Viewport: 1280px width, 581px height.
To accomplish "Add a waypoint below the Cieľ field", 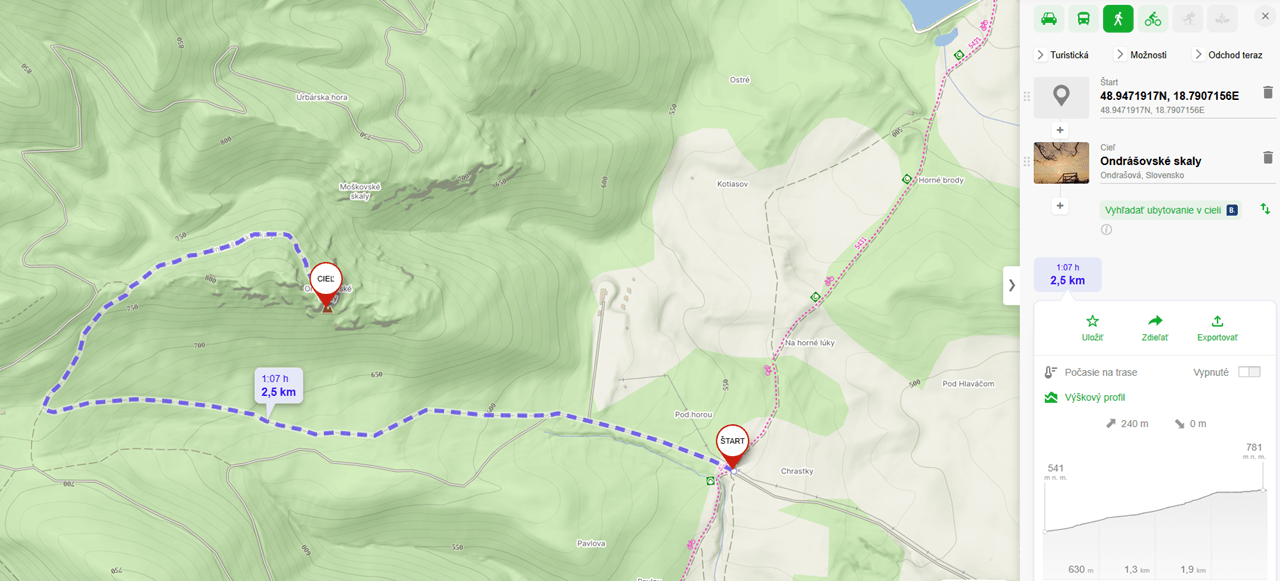I will (1061, 206).
